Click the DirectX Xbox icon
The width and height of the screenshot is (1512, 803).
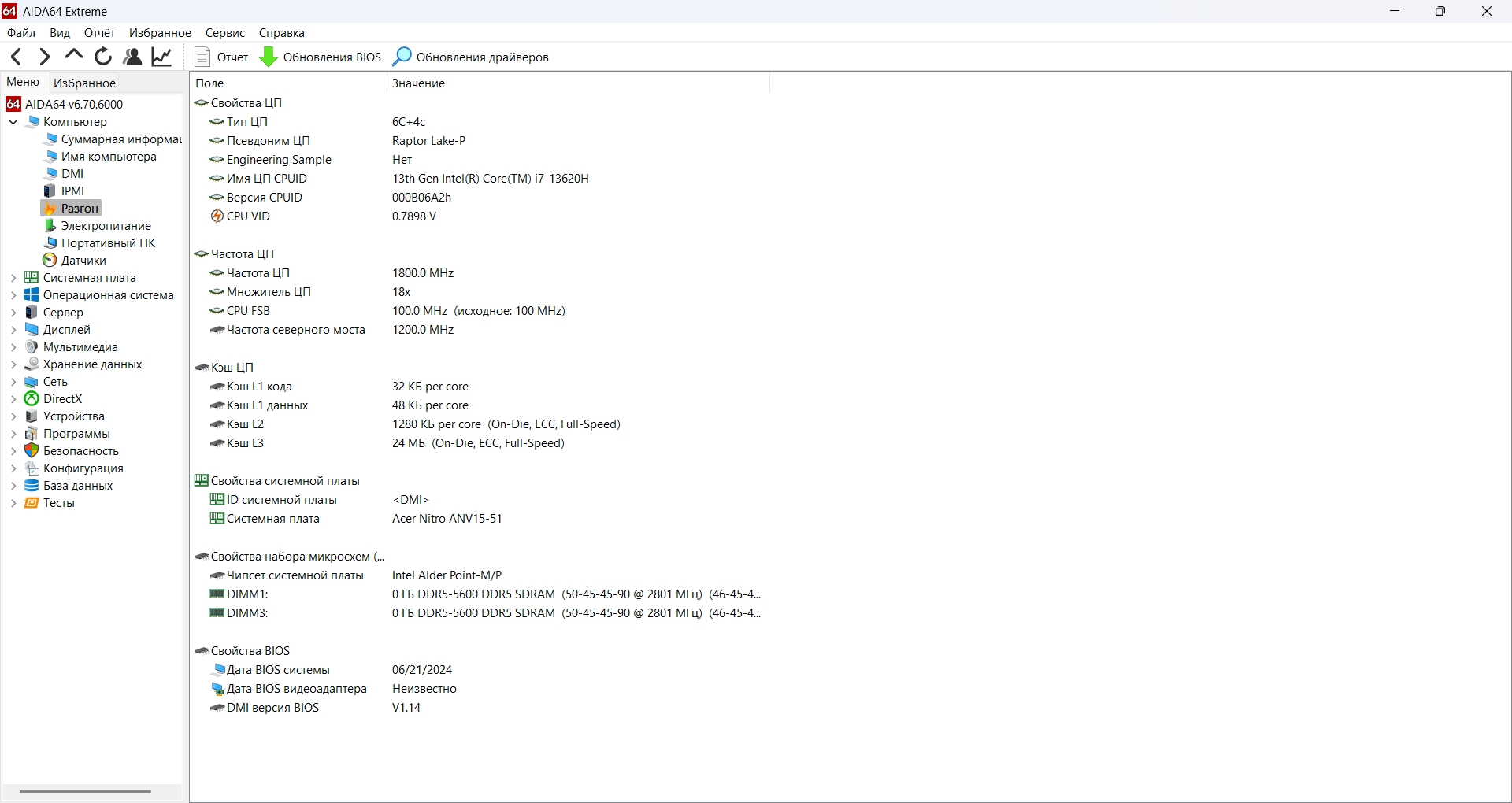click(x=31, y=399)
